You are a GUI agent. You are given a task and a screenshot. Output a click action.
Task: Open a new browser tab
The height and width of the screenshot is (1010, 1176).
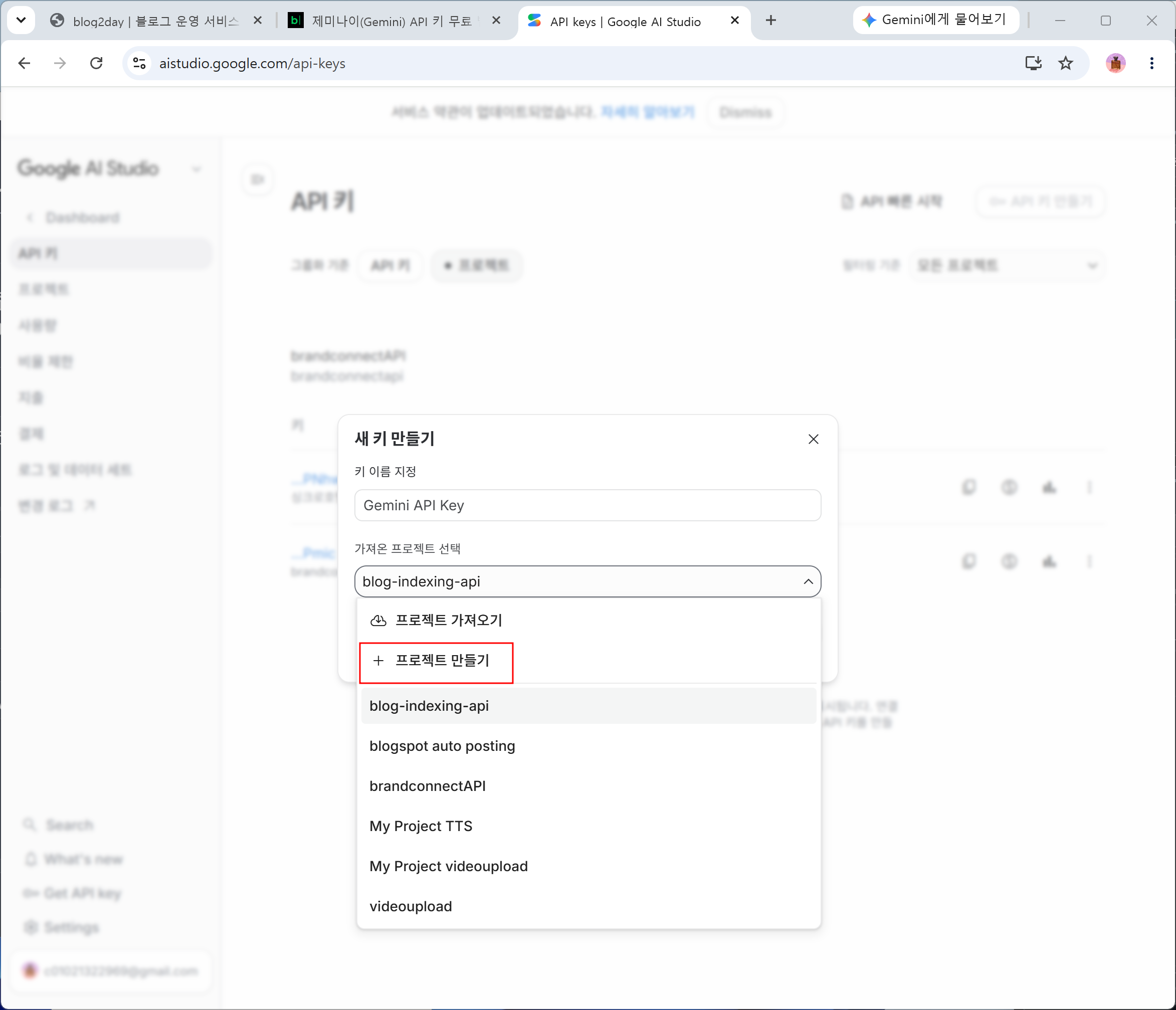click(770, 21)
